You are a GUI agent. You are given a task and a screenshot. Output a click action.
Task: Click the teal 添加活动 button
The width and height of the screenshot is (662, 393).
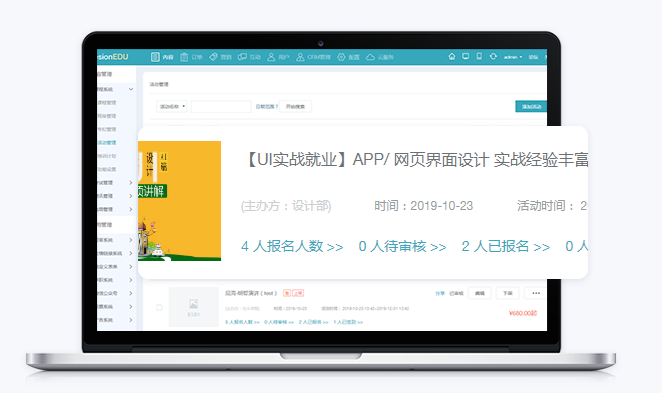point(531,106)
